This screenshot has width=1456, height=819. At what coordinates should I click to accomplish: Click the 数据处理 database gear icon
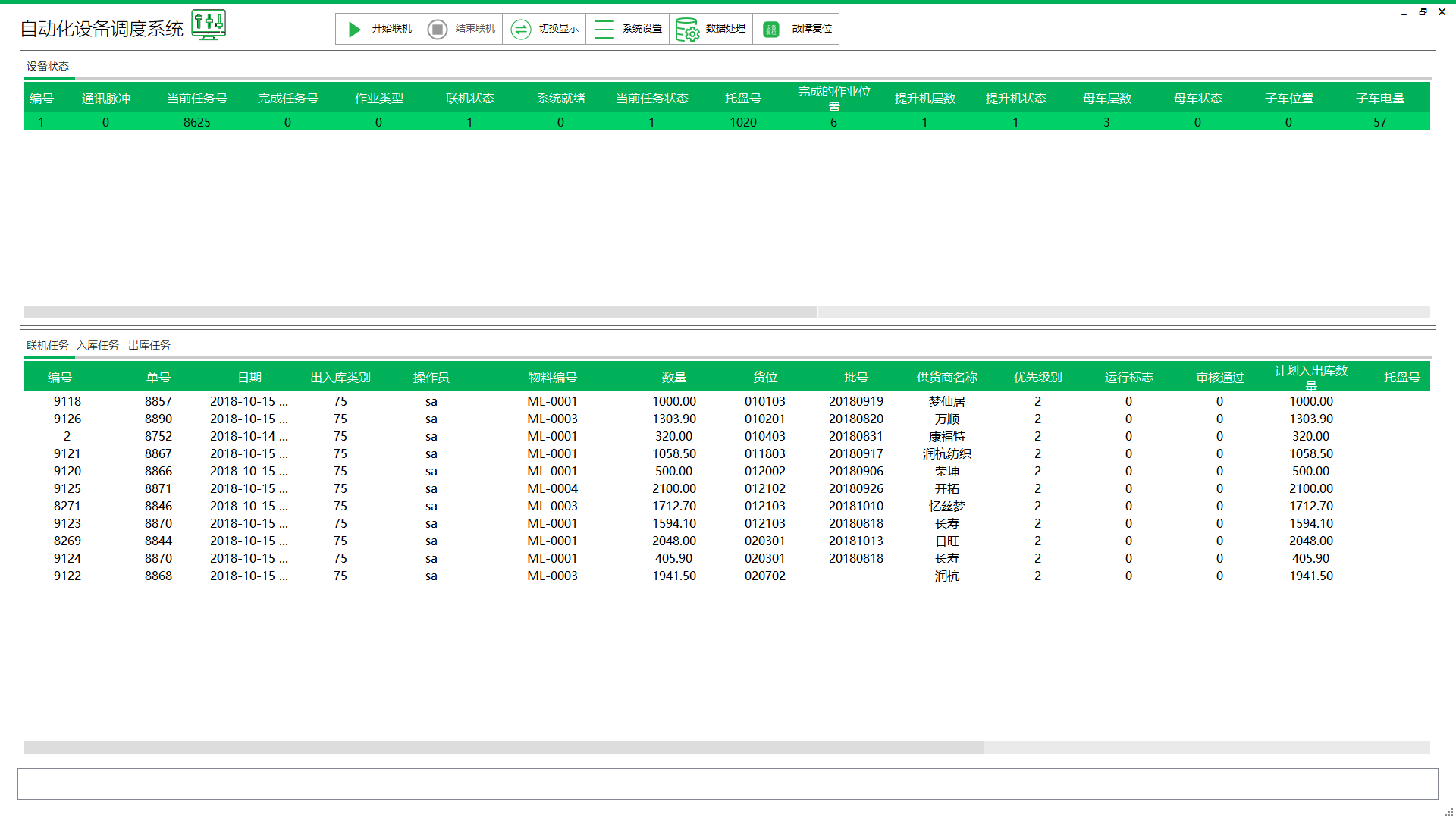[687, 29]
